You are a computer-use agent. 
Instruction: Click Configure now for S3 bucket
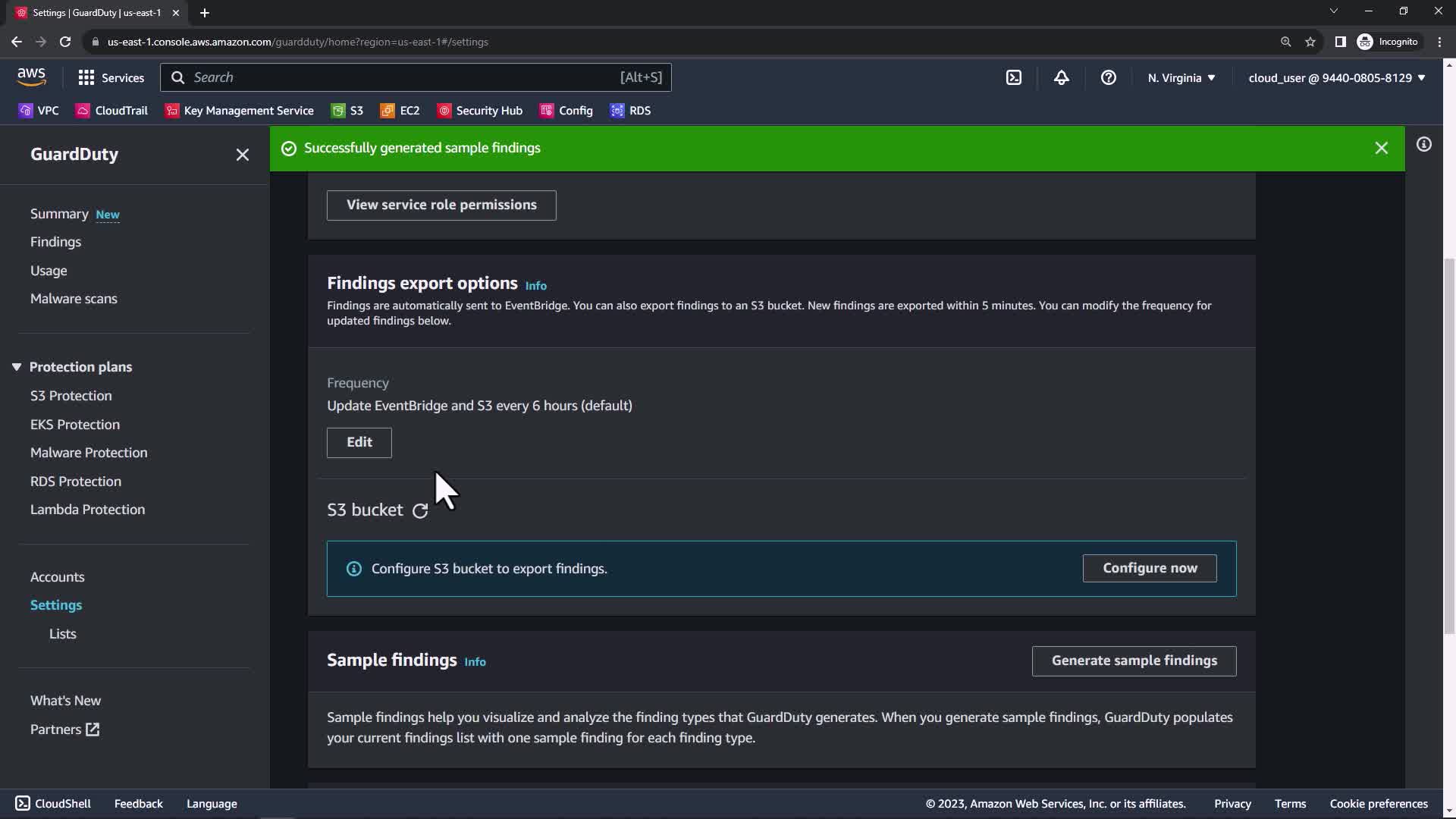click(1149, 568)
